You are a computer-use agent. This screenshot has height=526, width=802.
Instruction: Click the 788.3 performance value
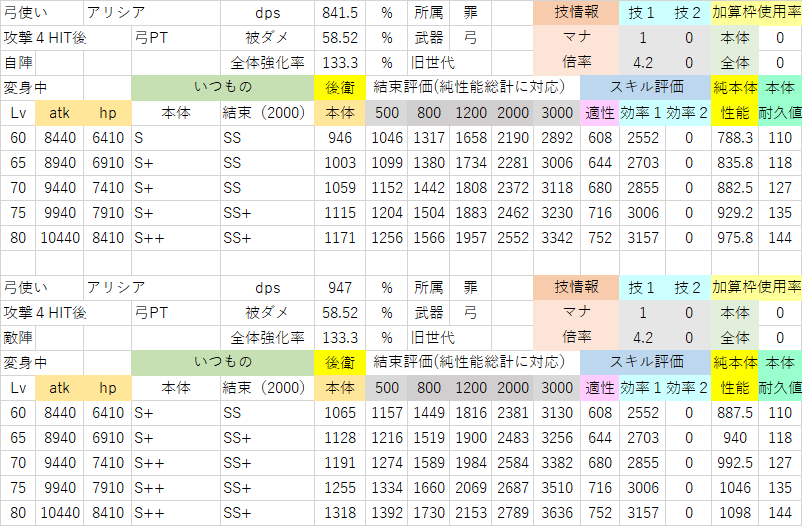[x=734, y=138]
